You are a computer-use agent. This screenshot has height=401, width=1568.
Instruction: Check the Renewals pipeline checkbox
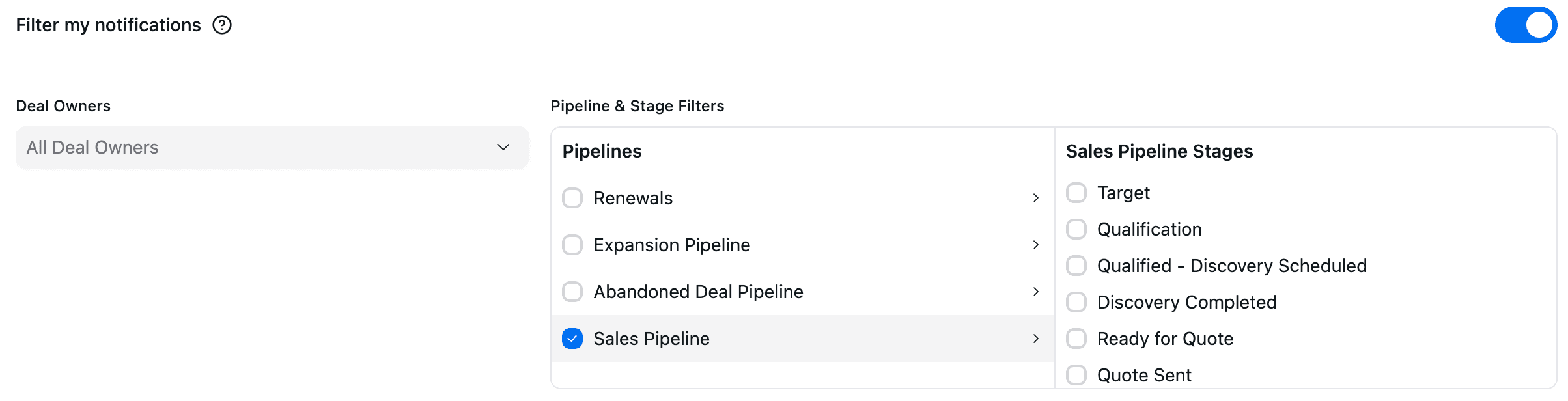point(572,198)
